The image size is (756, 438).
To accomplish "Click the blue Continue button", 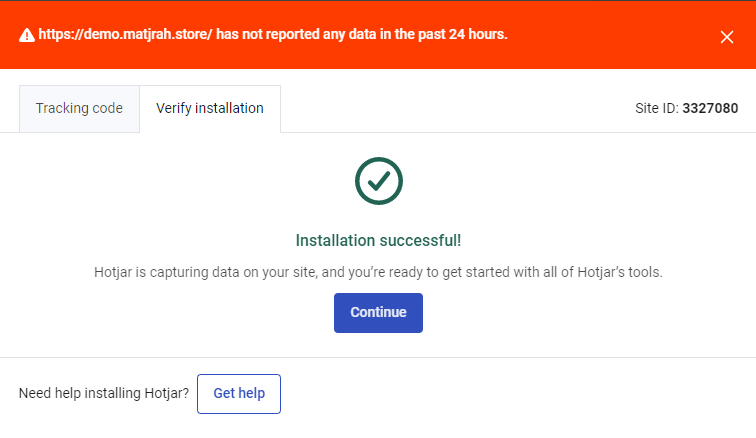I will [378, 313].
